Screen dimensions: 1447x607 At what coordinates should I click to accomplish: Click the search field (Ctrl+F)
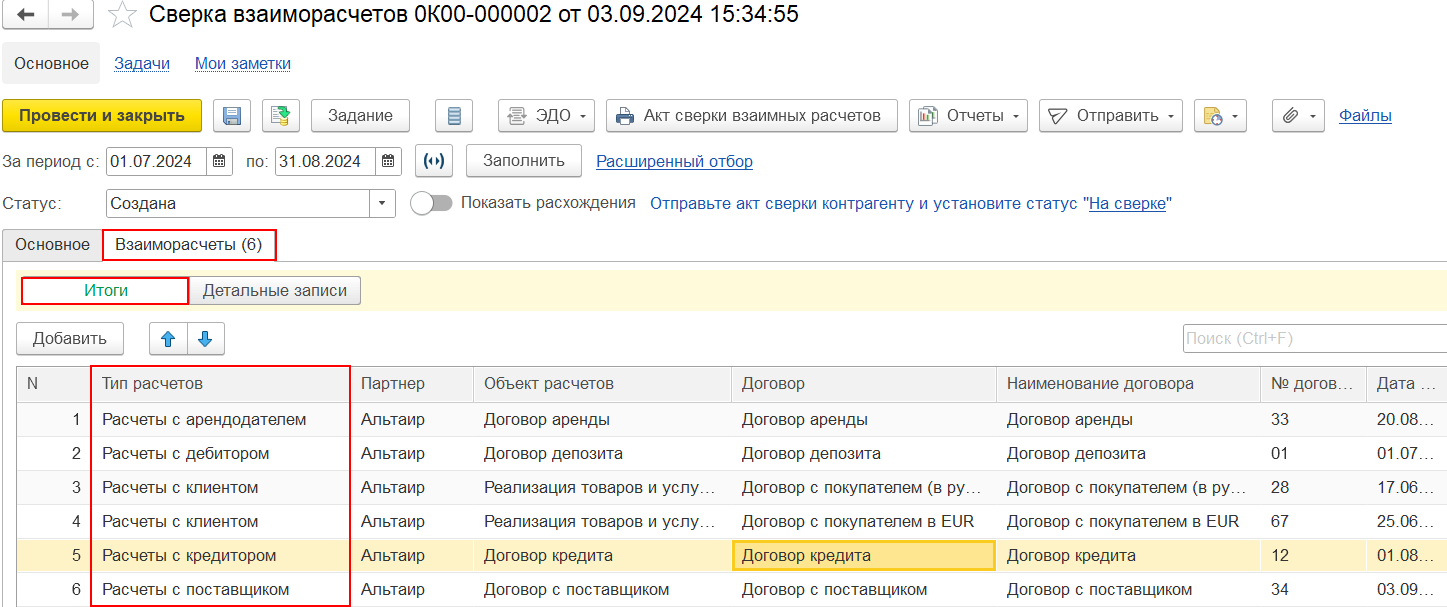tap(1314, 339)
